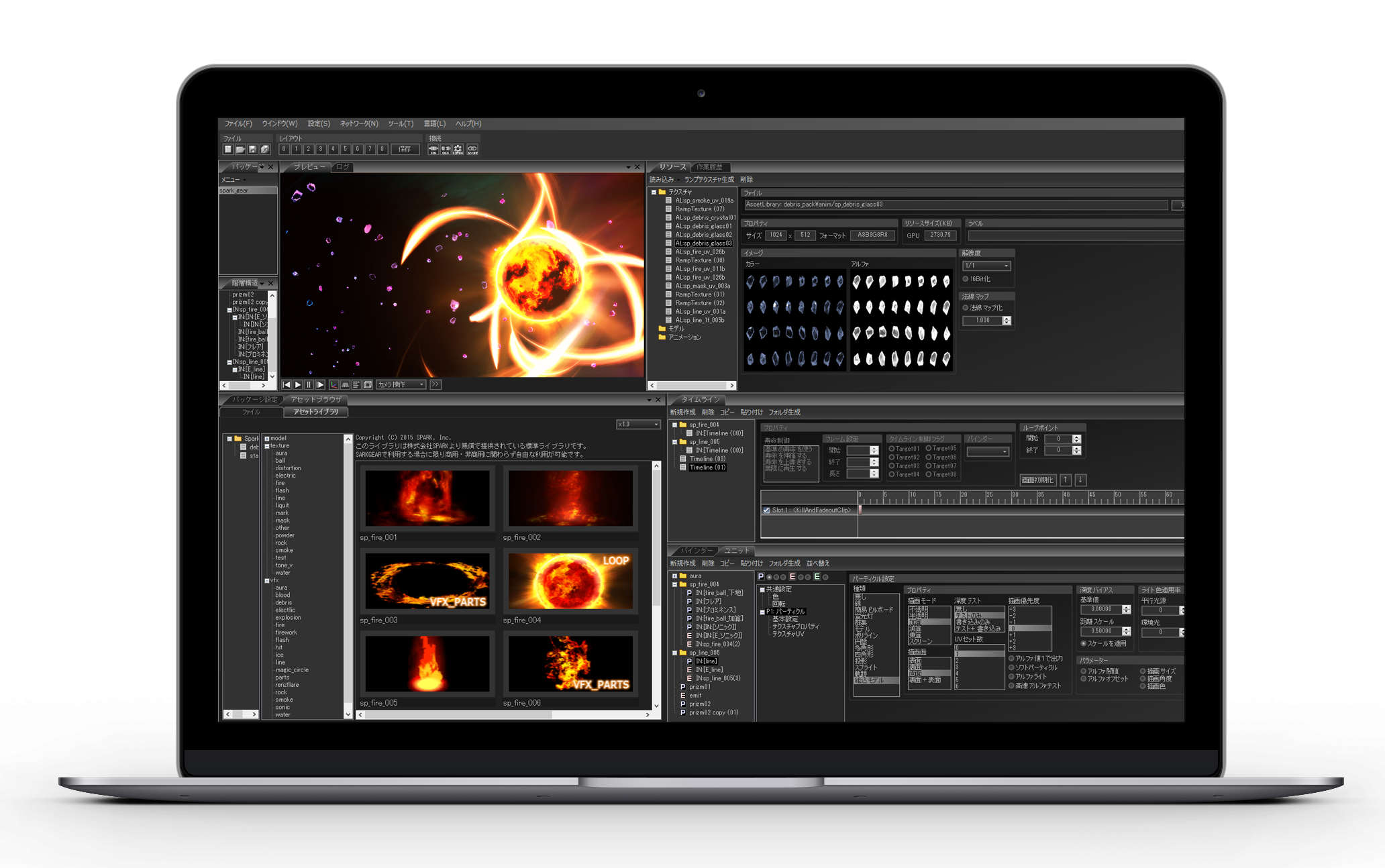
Task: Open the connection CONFIG gear icon
Action: [458, 149]
